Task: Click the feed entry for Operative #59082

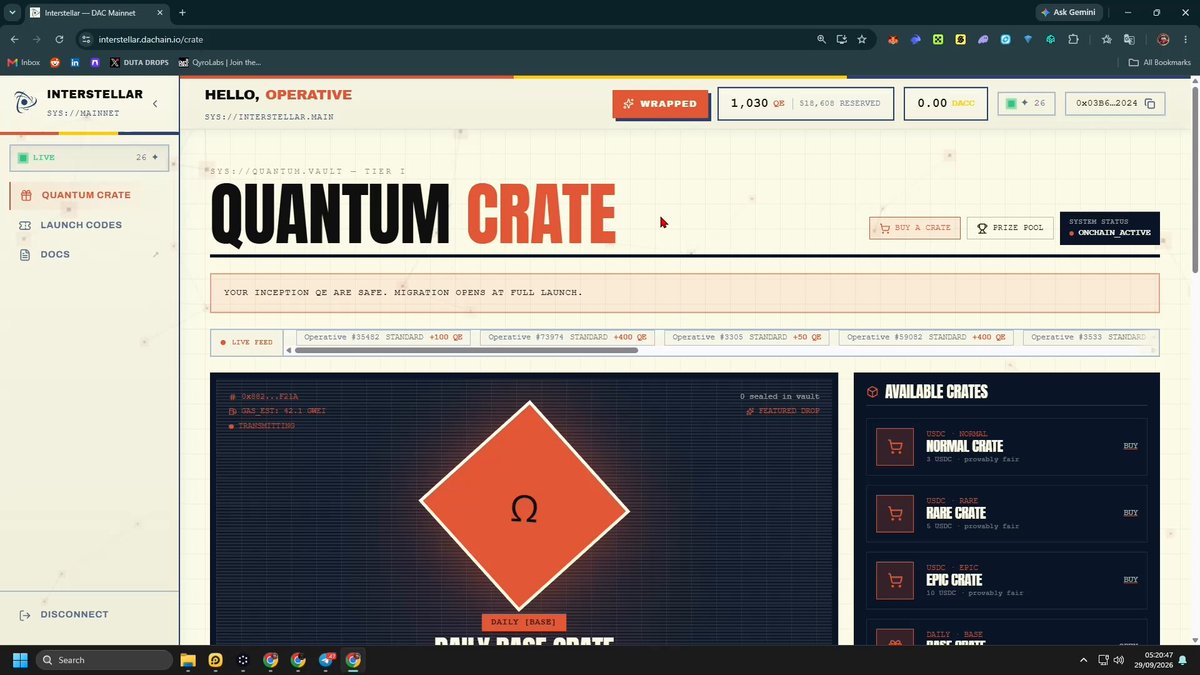Action: (x=926, y=337)
